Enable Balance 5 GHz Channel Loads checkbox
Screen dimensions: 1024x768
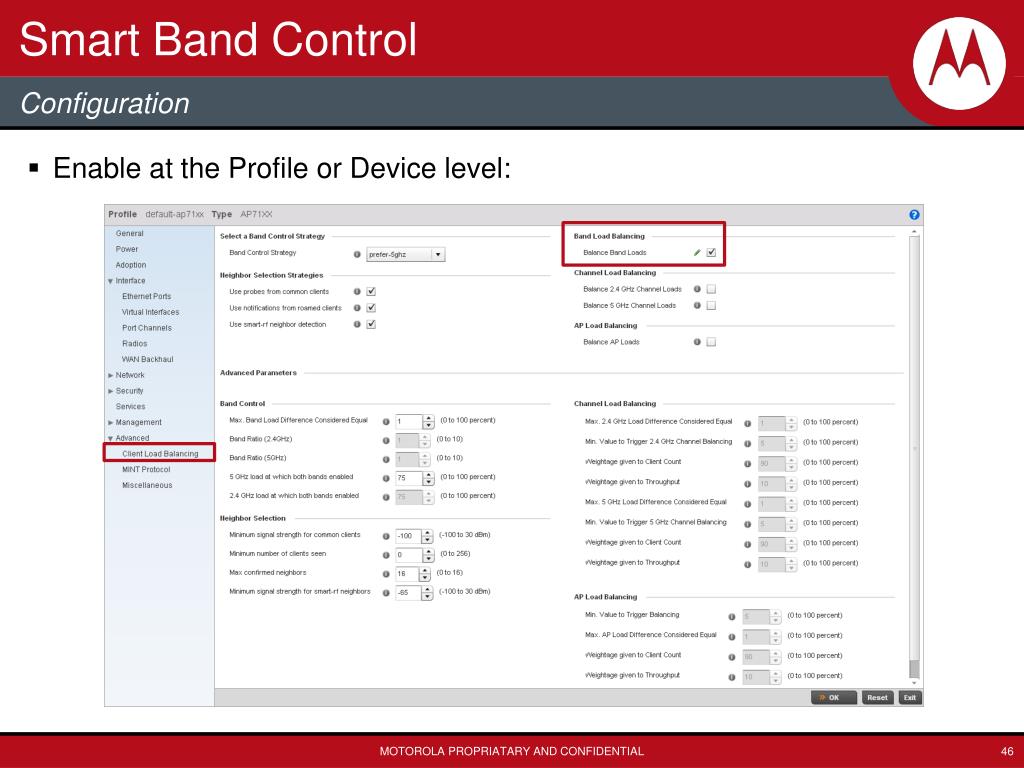tap(711, 305)
